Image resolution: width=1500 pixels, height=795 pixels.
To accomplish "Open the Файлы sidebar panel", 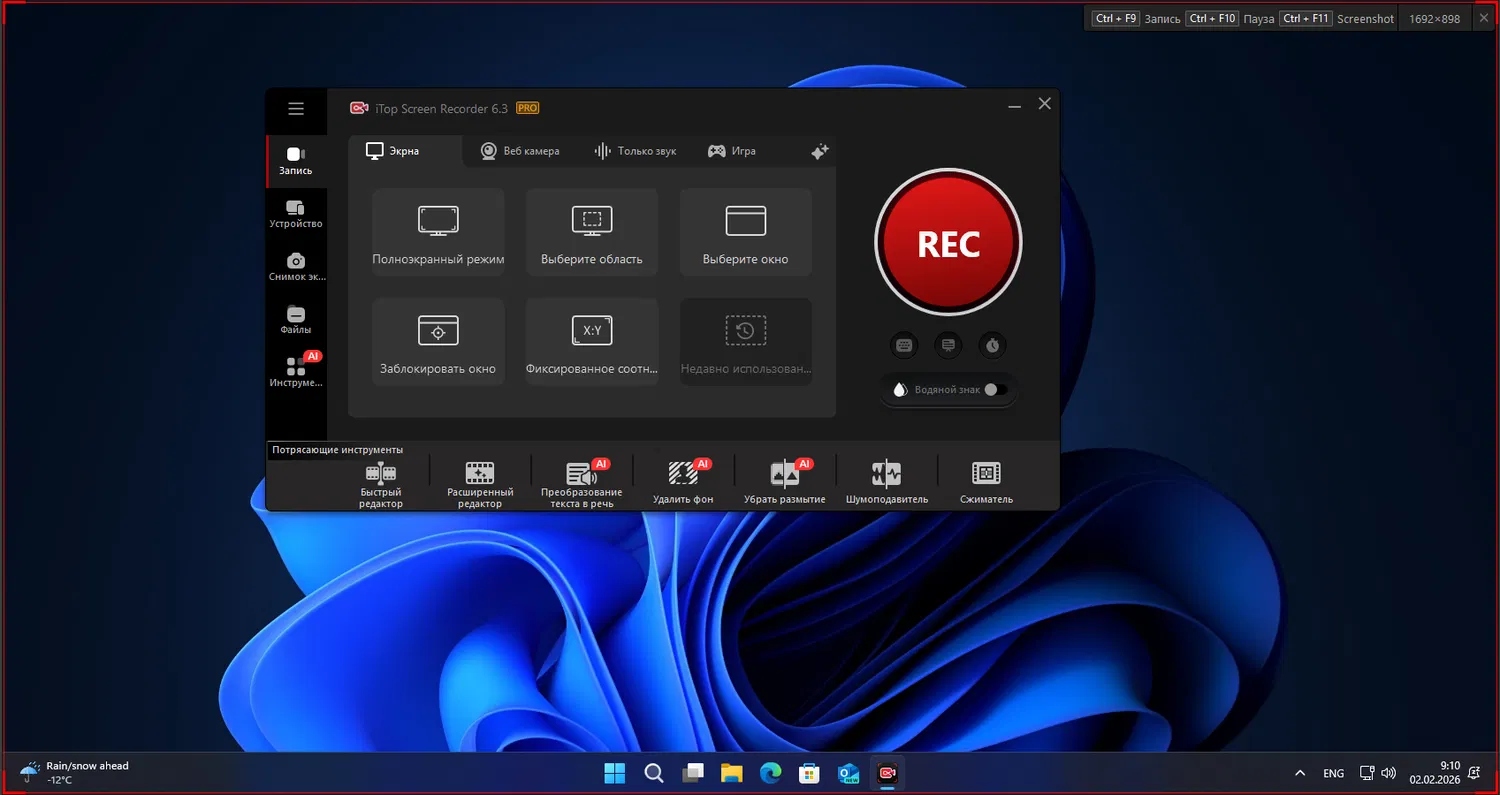I will tap(296, 319).
